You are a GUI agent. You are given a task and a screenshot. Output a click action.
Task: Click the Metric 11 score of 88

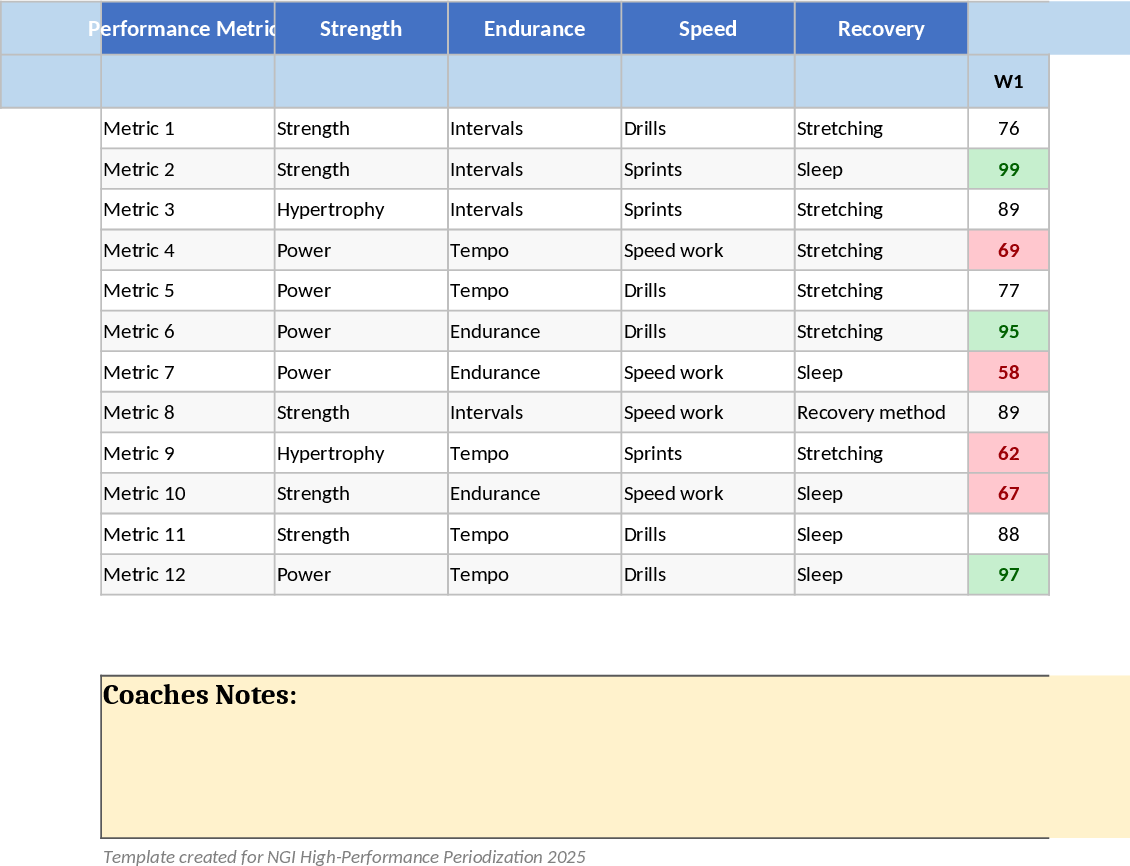1008,535
